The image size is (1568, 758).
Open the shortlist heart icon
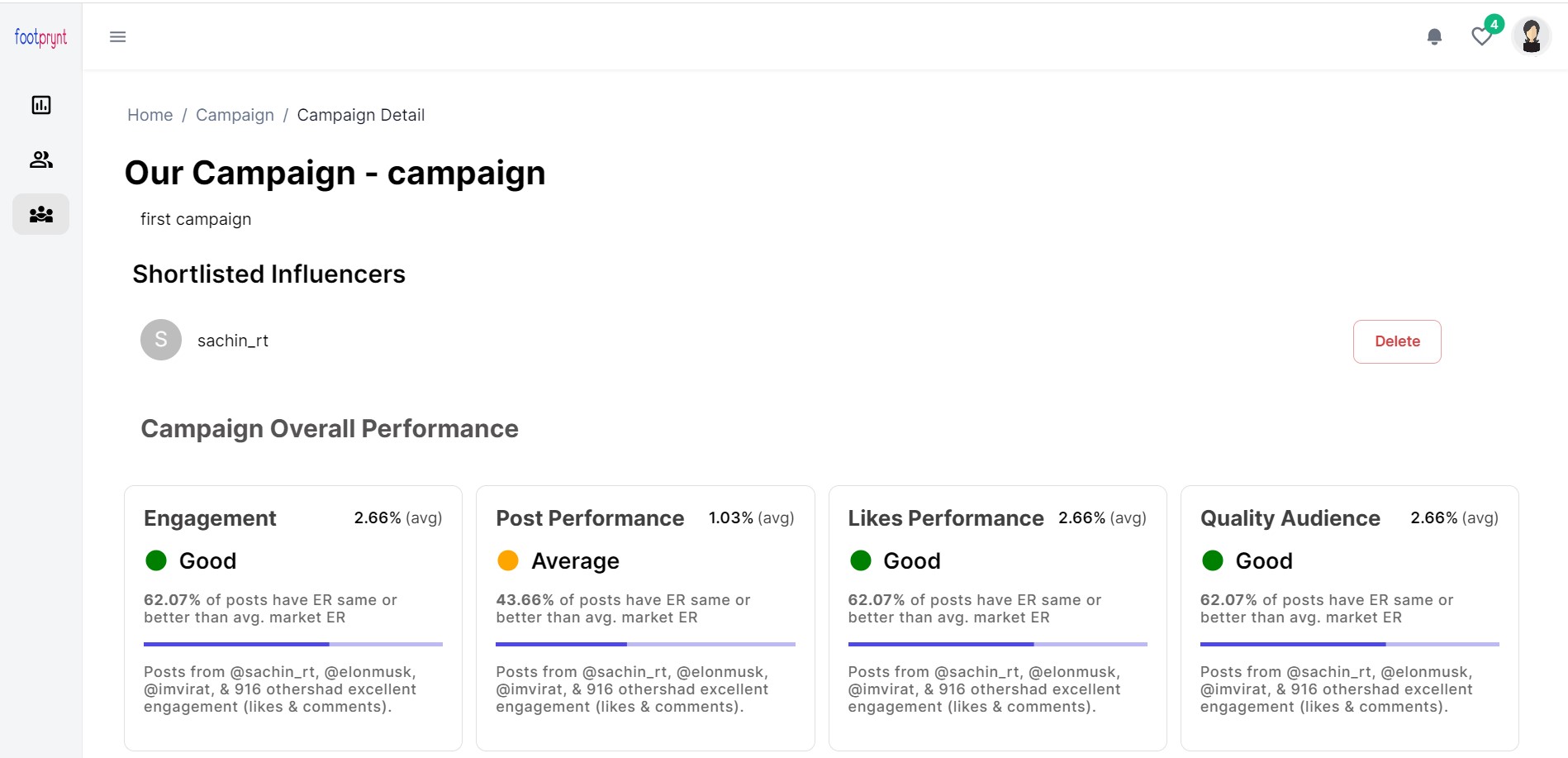(1482, 36)
